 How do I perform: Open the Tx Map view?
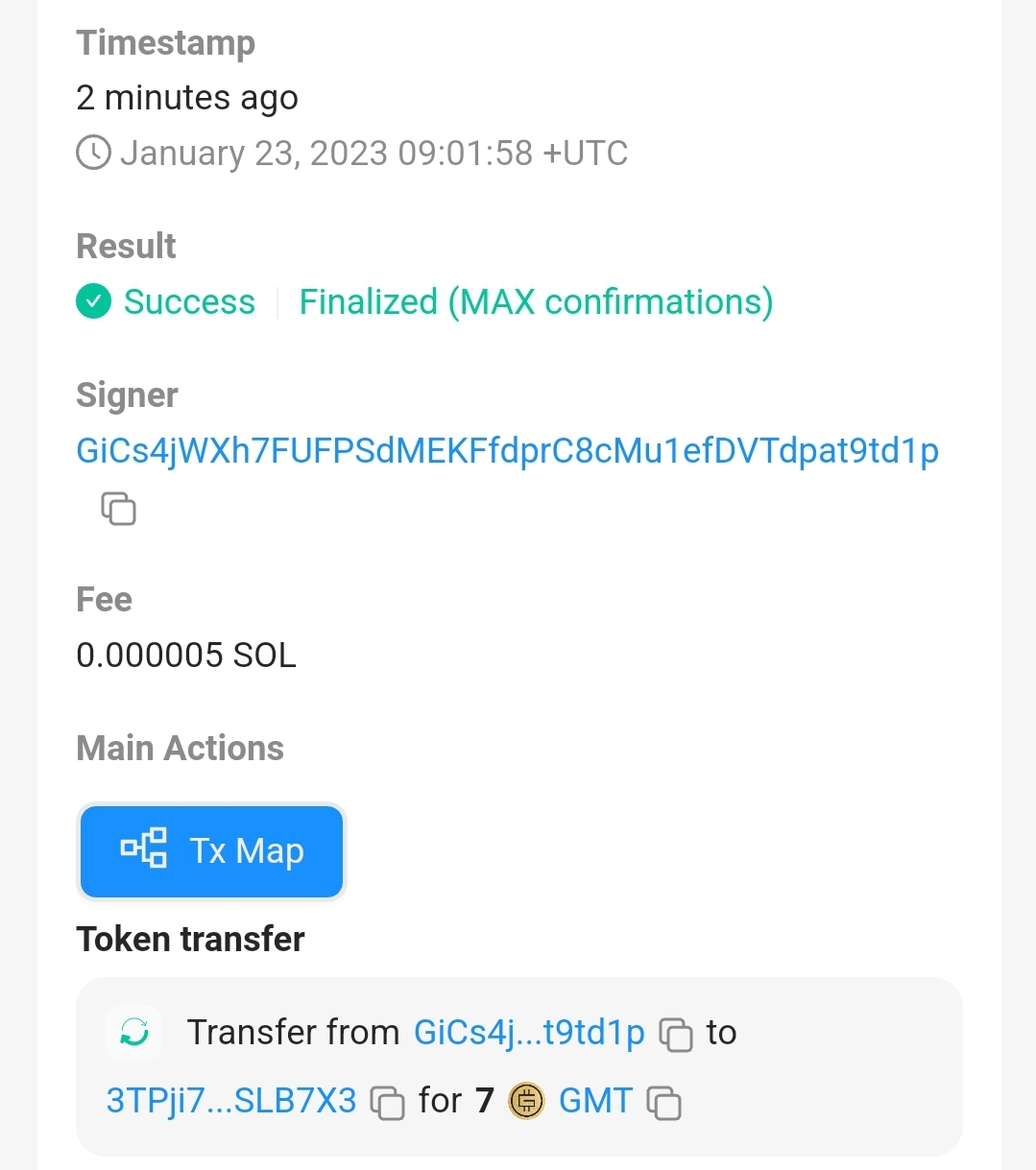211,851
